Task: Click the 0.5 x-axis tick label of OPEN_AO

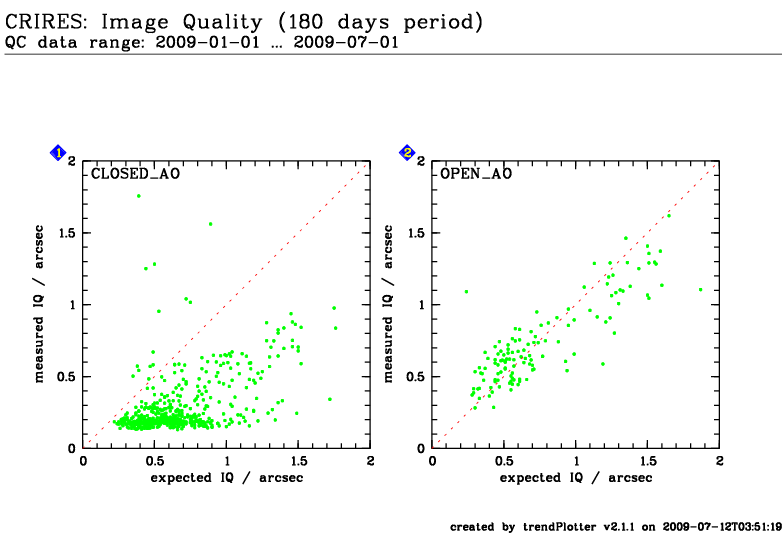Action: [x=504, y=461]
